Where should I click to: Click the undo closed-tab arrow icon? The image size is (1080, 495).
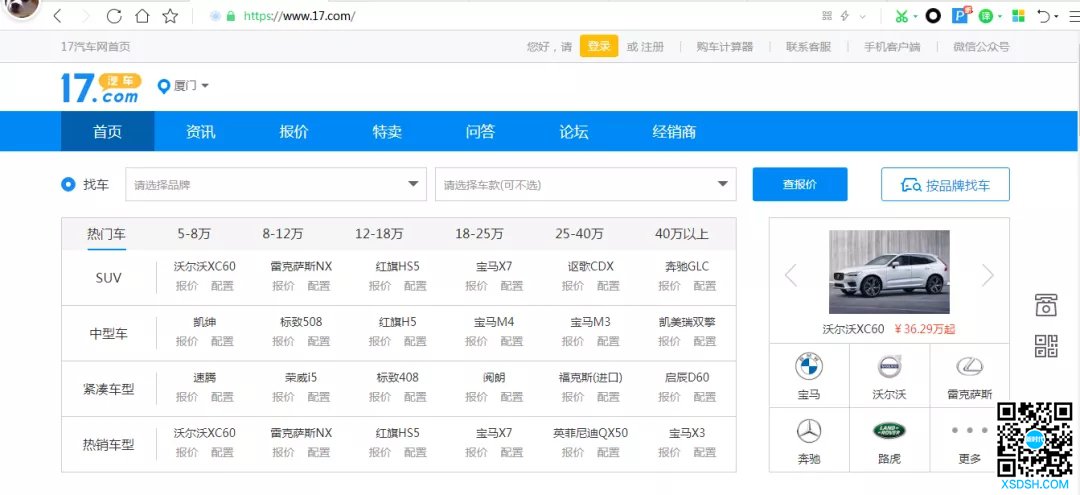[x=1044, y=16]
